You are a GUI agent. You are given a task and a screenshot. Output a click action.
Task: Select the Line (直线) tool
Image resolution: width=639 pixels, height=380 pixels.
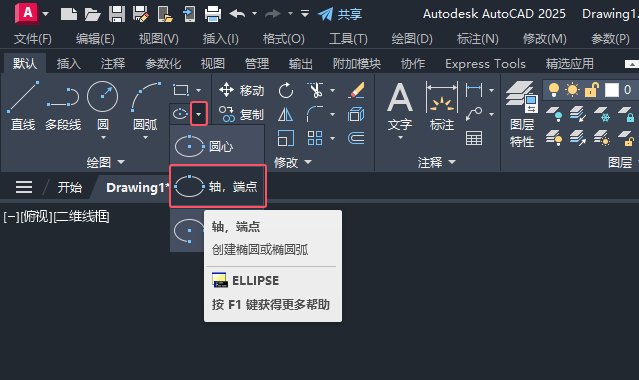tap(23, 106)
